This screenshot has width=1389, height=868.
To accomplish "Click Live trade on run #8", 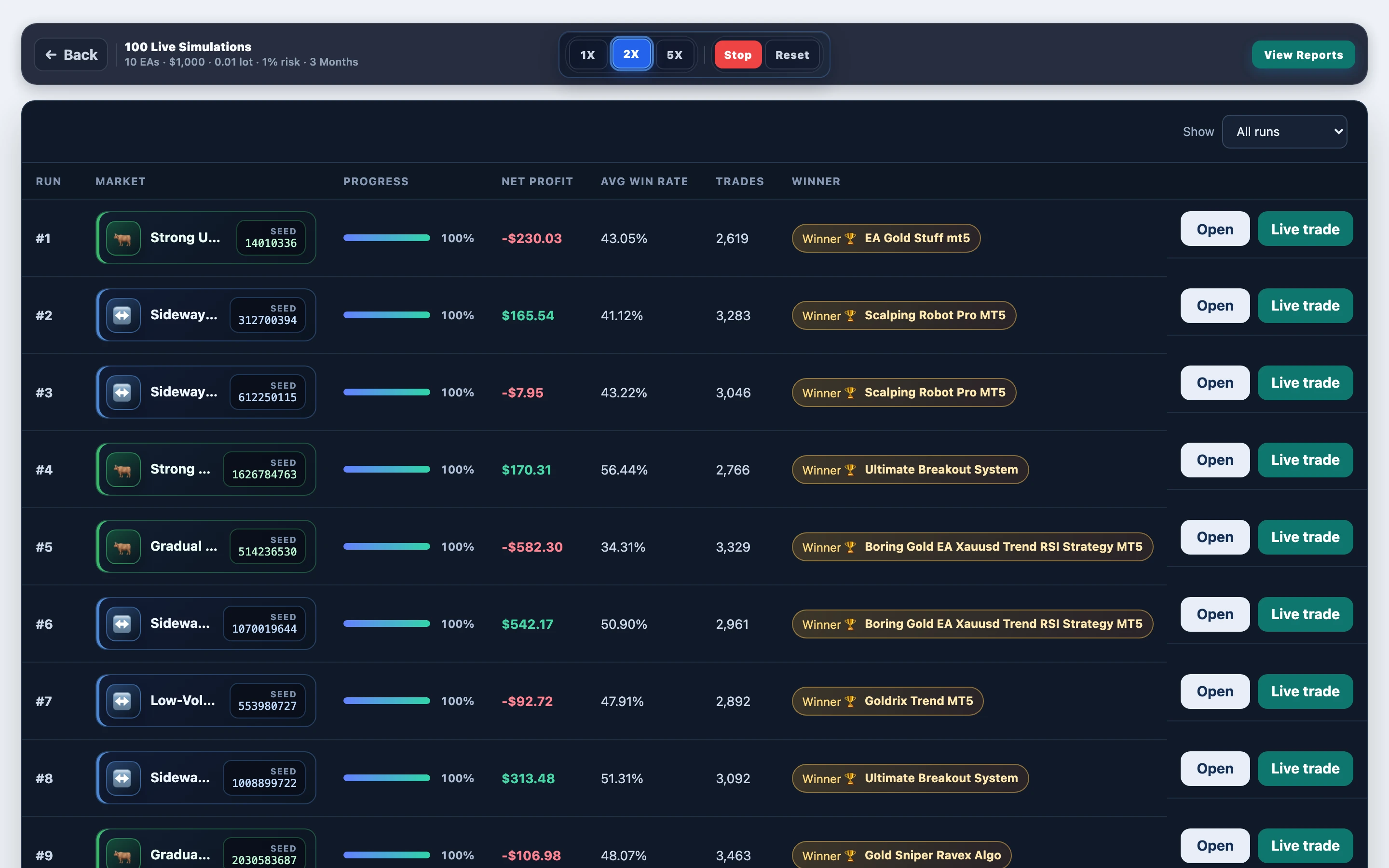I will (x=1305, y=769).
